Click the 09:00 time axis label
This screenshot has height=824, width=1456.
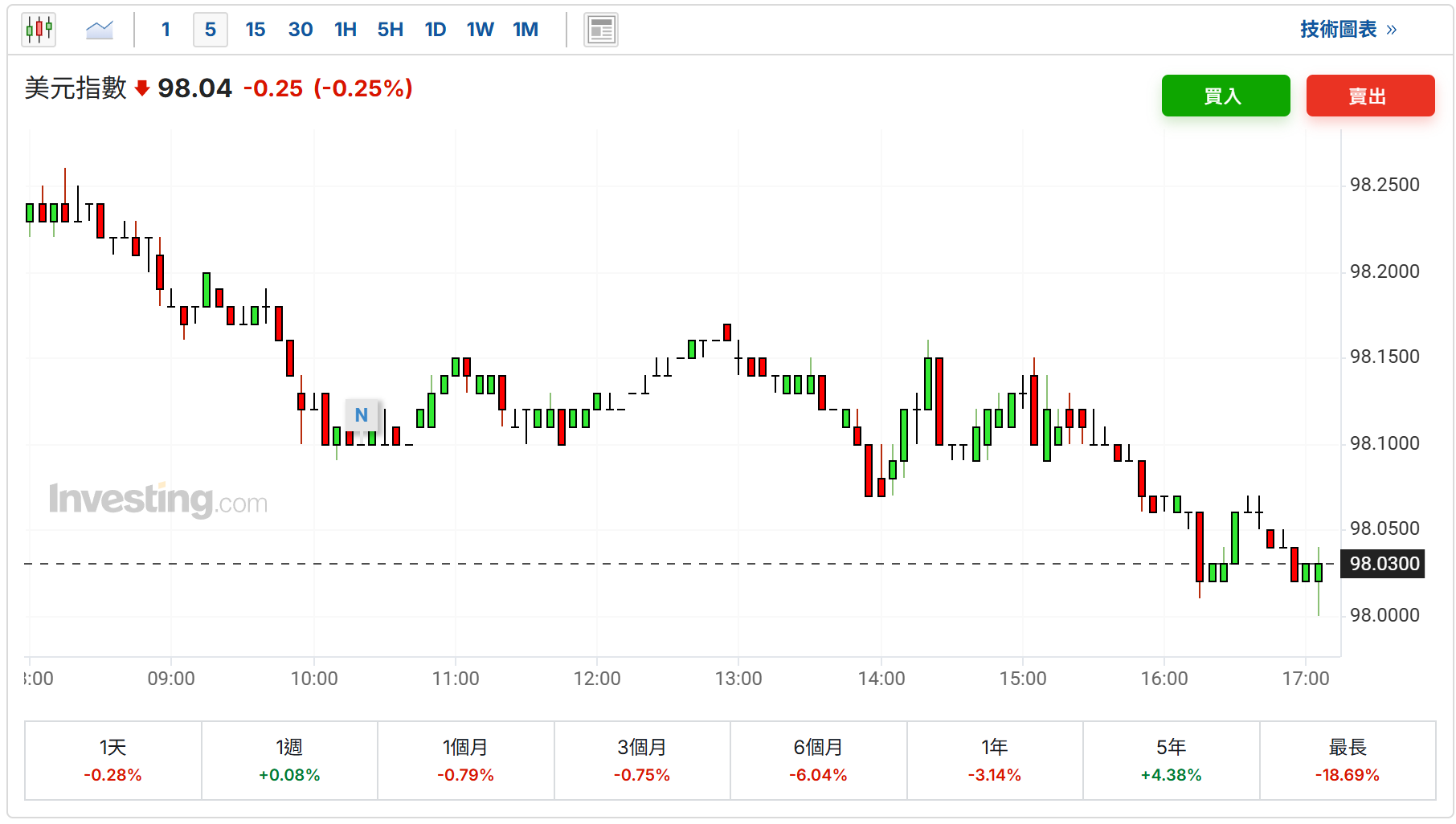[171, 679]
